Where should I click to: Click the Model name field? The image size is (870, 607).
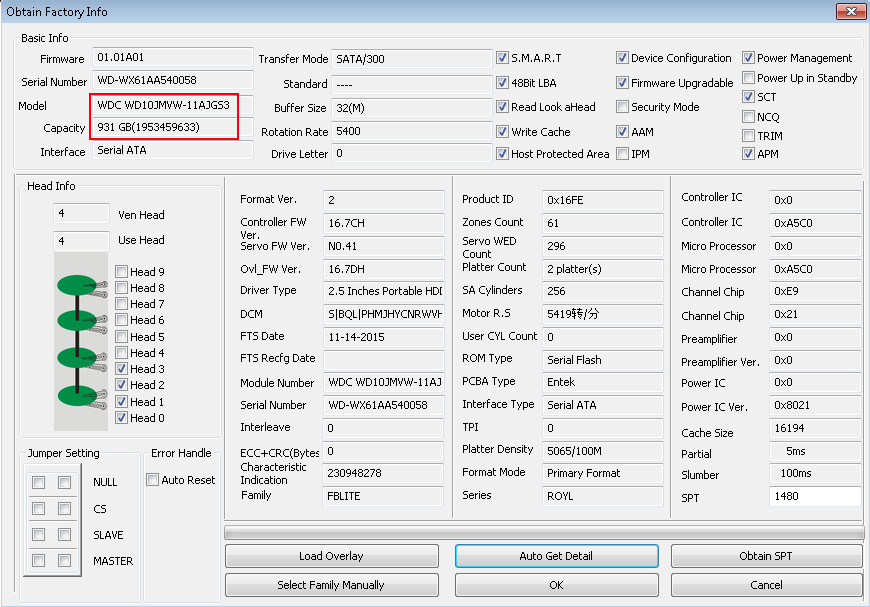tap(165, 105)
